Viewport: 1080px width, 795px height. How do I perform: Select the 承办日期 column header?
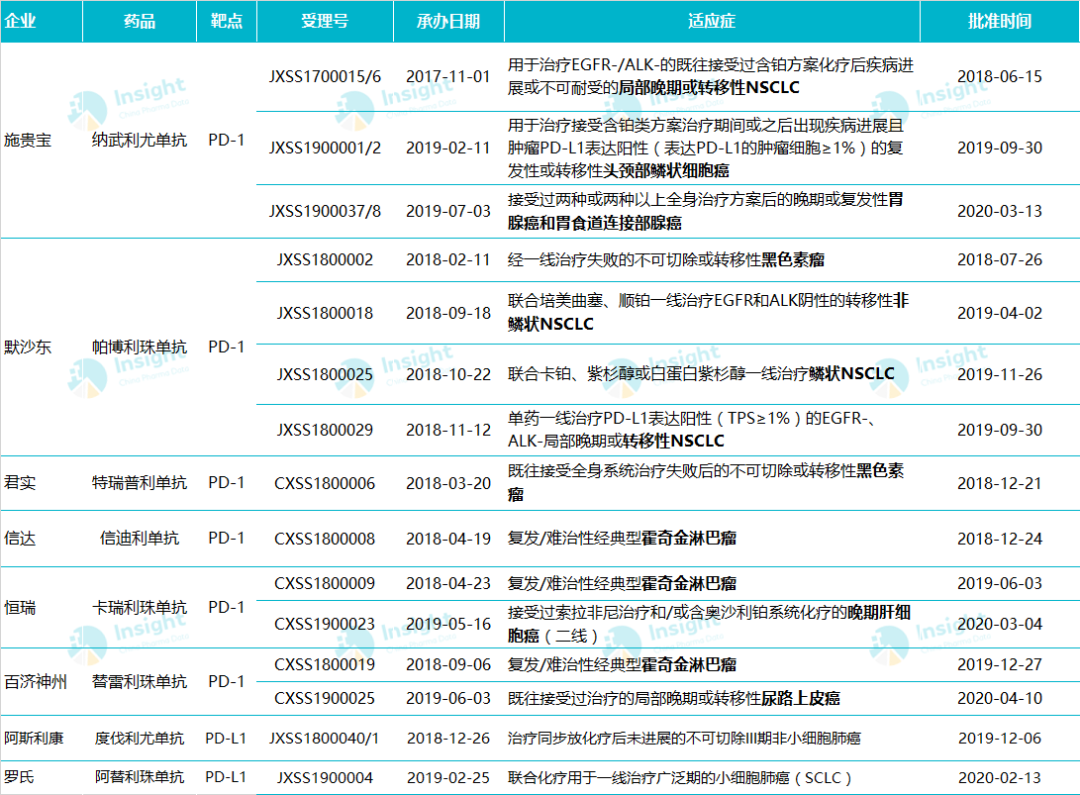pyautogui.click(x=448, y=21)
